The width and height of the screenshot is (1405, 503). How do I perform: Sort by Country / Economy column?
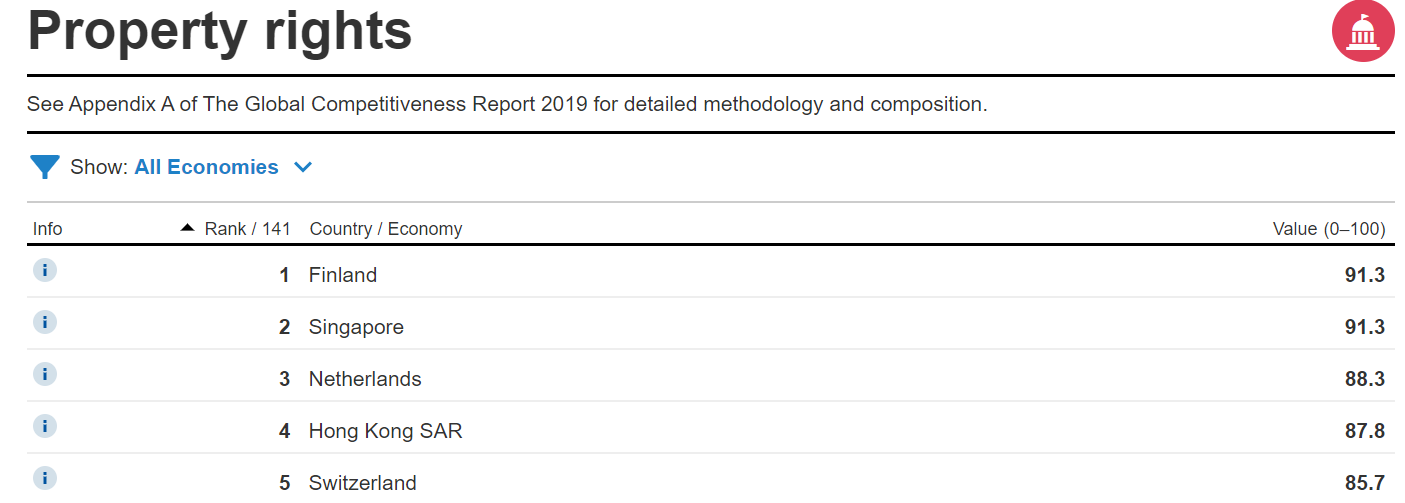point(386,229)
